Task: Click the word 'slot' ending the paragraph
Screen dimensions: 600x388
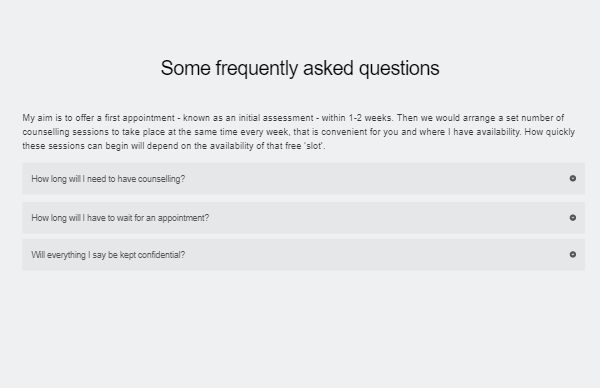Action: click(x=313, y=146)
